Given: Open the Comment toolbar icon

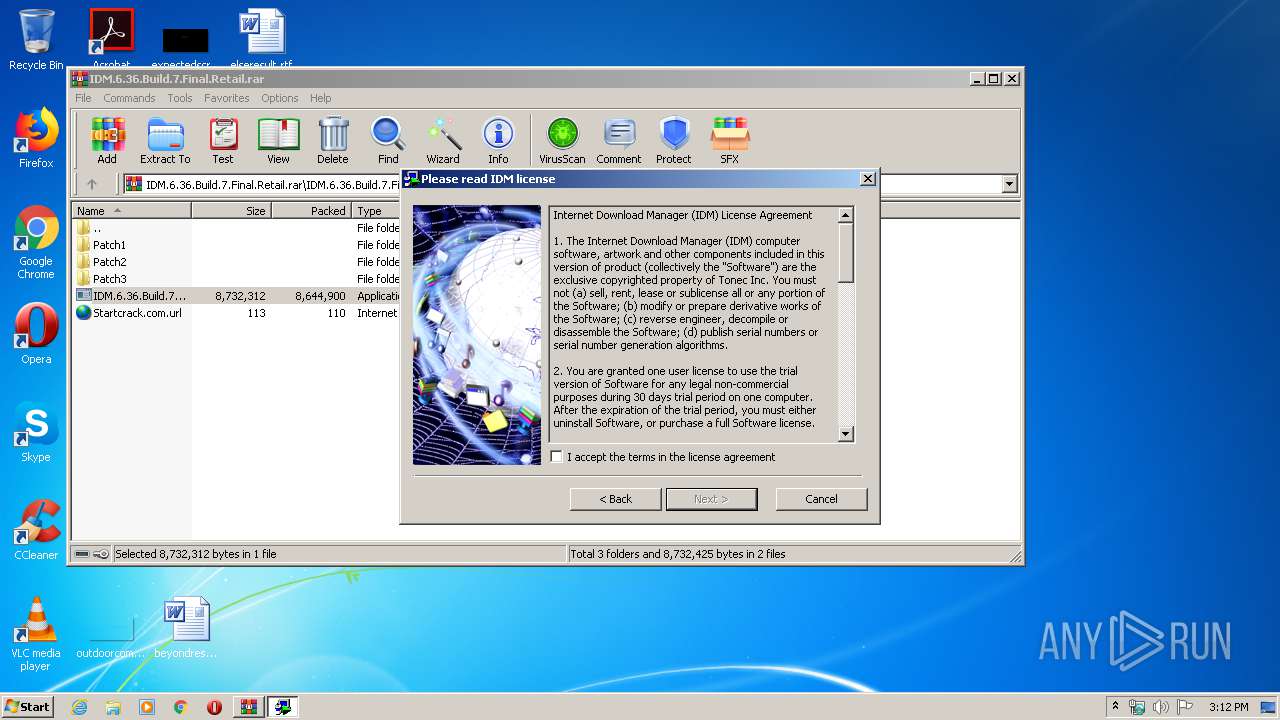Looking at the screenshot, I should pos(619,141).
